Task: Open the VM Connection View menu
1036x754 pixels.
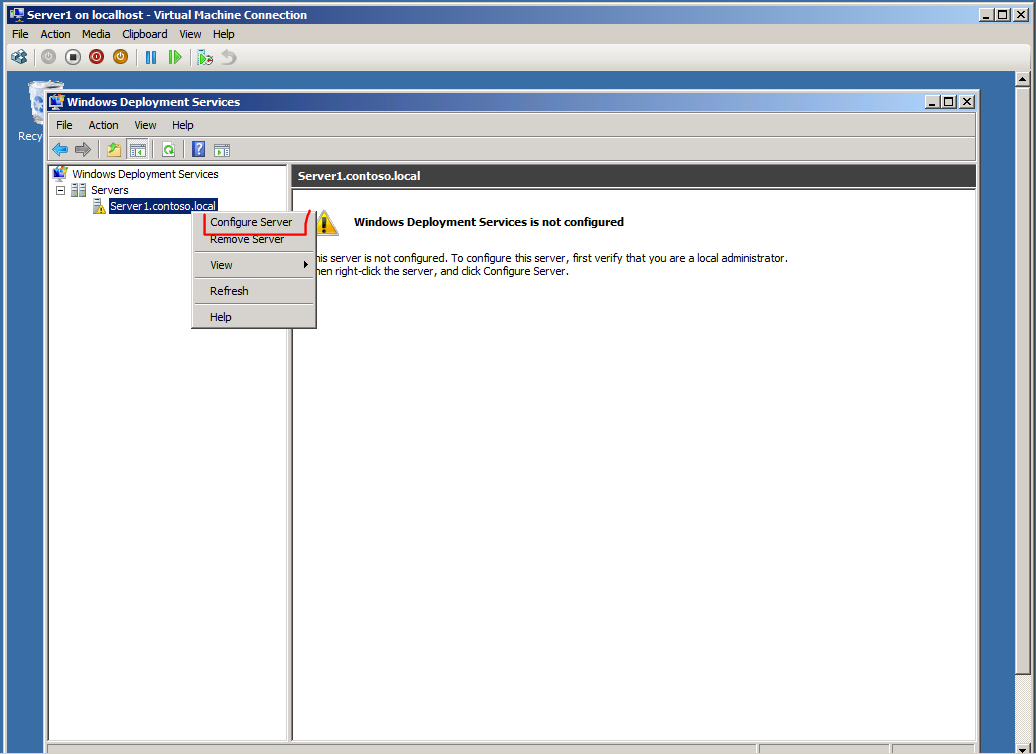Action: click(190, 34)
